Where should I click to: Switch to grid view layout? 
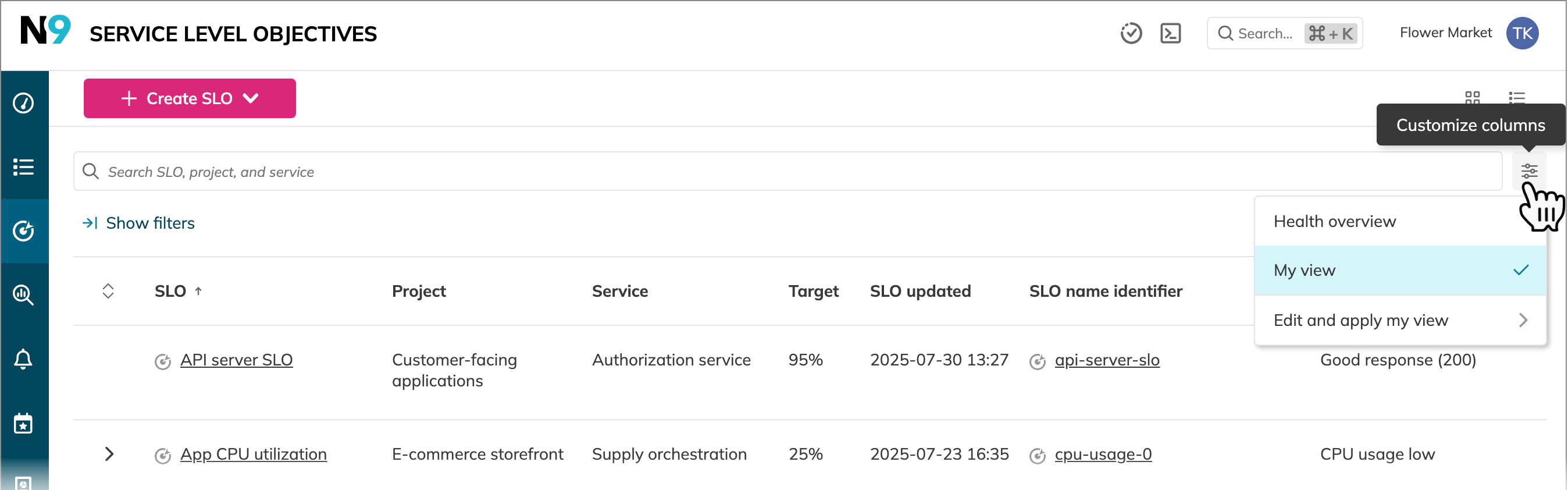pos(1472,97)
